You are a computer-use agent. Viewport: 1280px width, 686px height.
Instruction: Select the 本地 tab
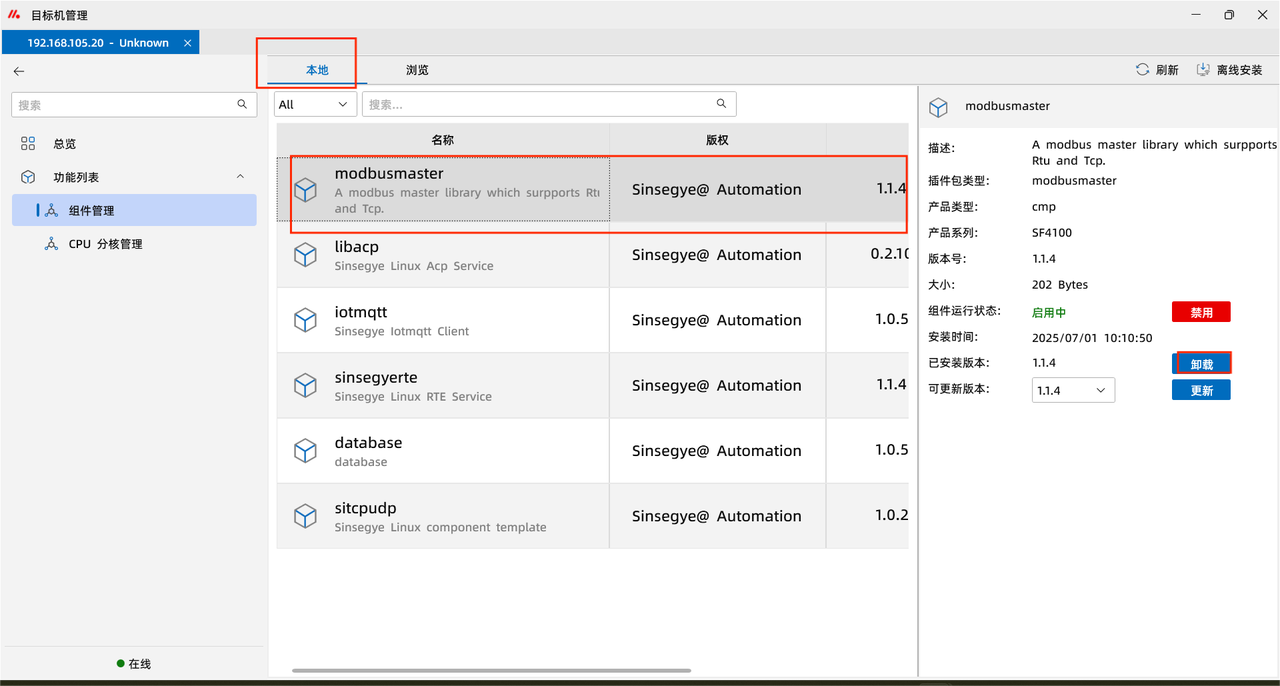click(317, 70)
